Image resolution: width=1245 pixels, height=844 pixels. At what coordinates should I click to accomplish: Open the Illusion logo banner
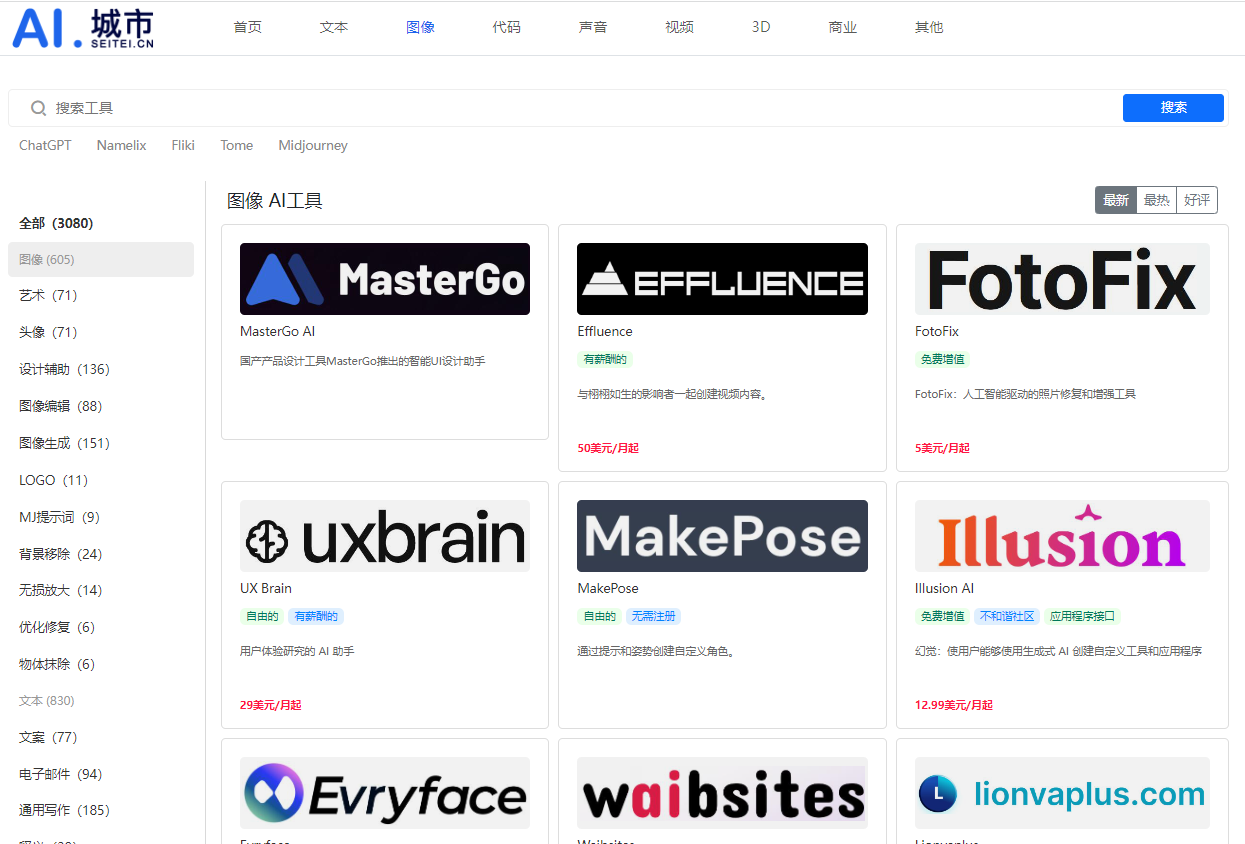coord(1062,536)
